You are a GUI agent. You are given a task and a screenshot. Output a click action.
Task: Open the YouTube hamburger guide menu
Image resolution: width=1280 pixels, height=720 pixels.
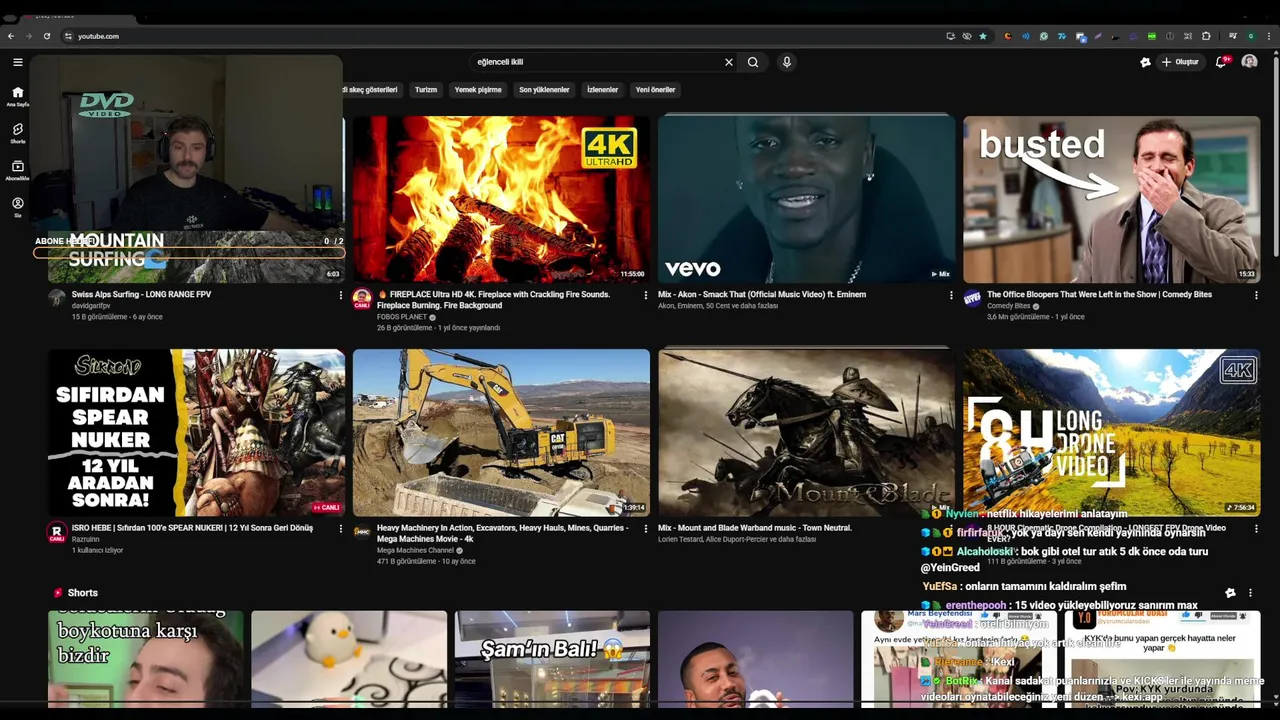click(17, 62)
